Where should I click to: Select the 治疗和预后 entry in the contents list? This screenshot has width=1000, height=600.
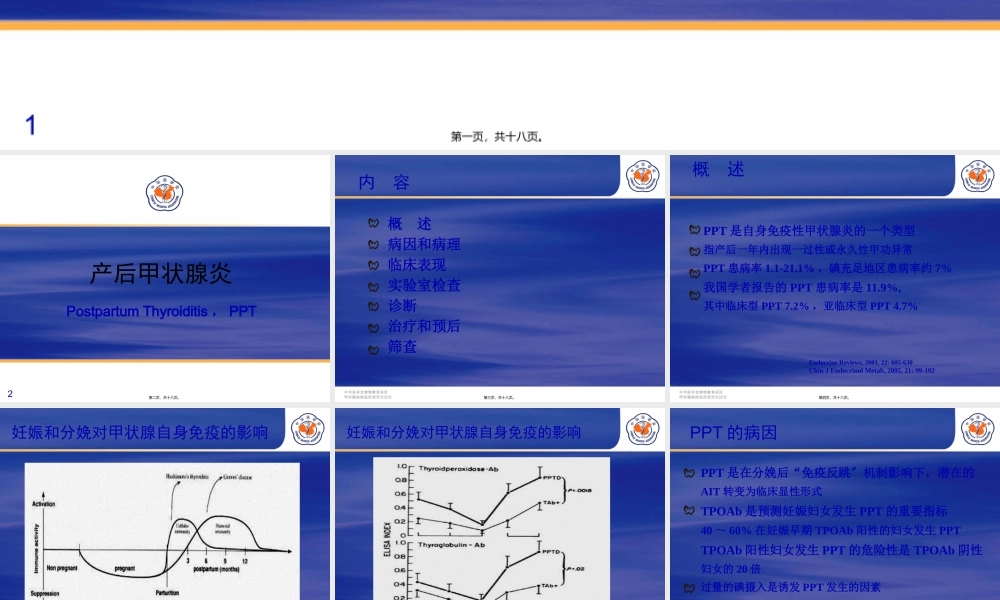click(424, 326)
